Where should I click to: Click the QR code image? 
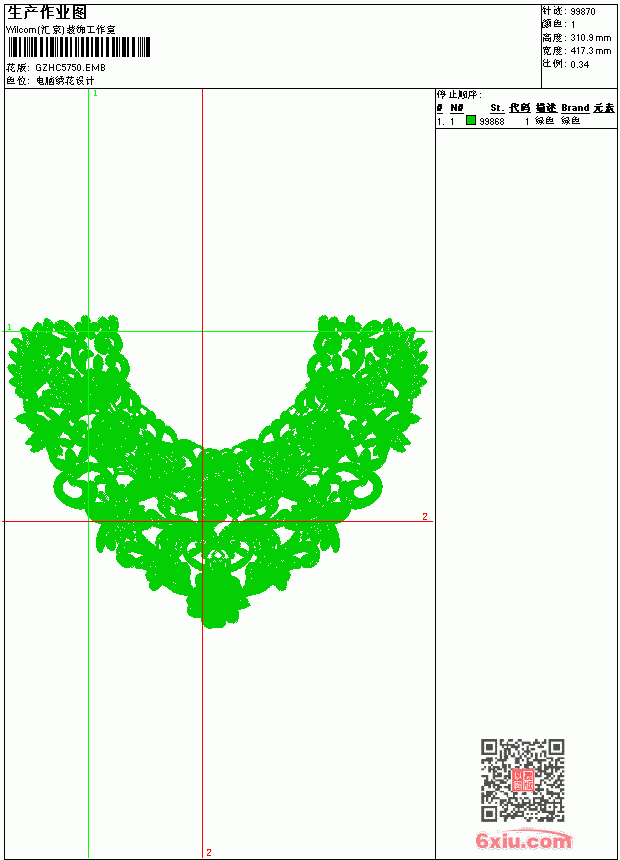[x=523, y=779]
